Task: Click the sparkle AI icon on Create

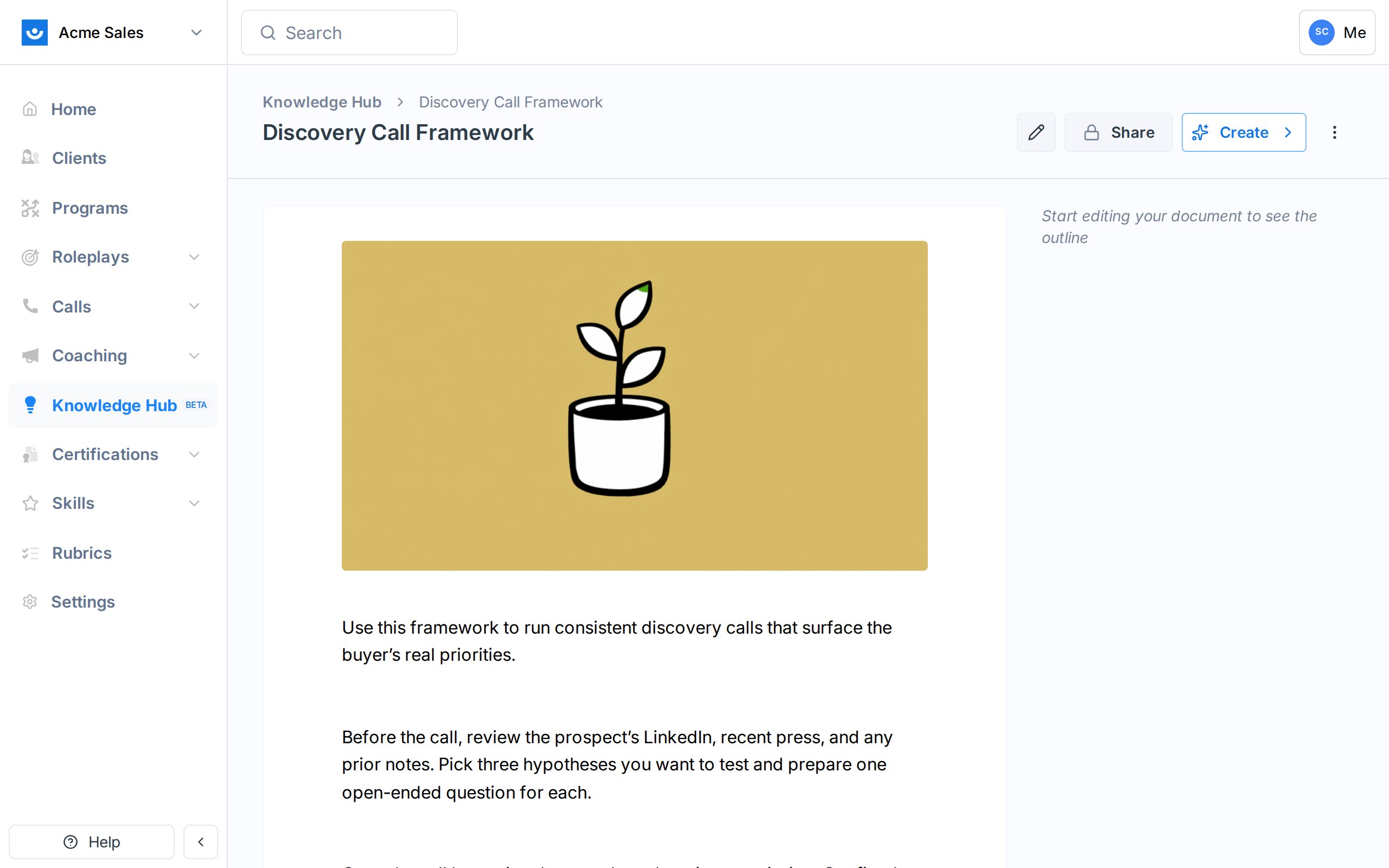Action: 1200,132
